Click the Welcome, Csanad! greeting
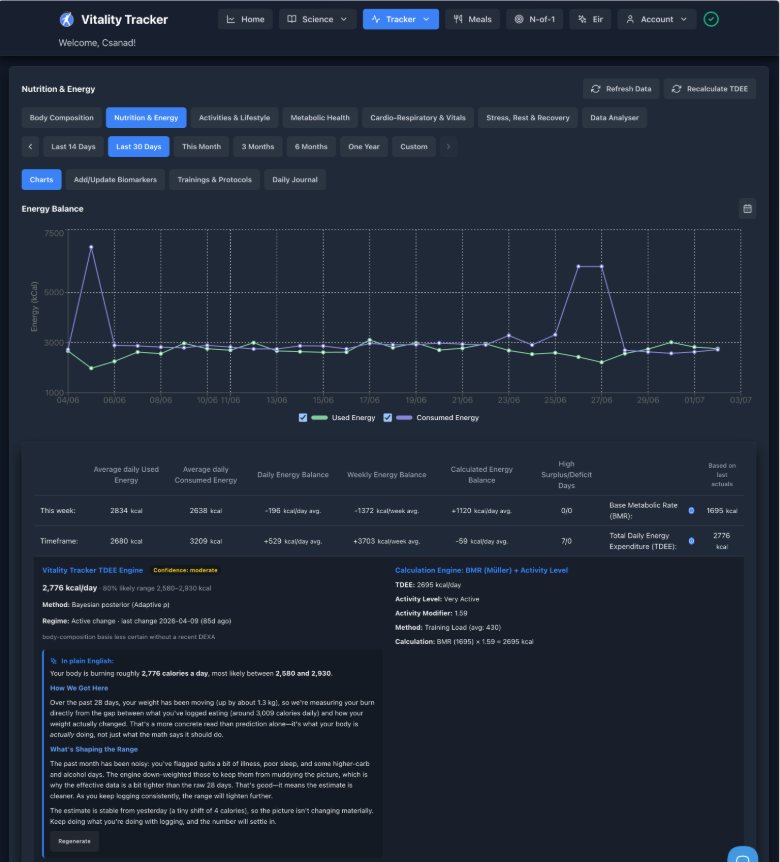 [97, 43]
